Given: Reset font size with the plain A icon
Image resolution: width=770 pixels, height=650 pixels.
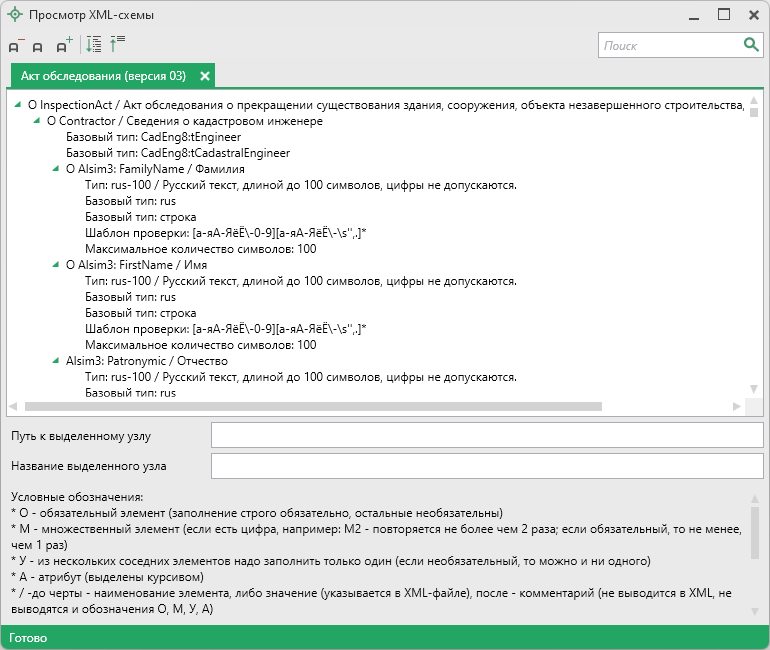Looking at the screenshot, I should click(x=38, y=46).
